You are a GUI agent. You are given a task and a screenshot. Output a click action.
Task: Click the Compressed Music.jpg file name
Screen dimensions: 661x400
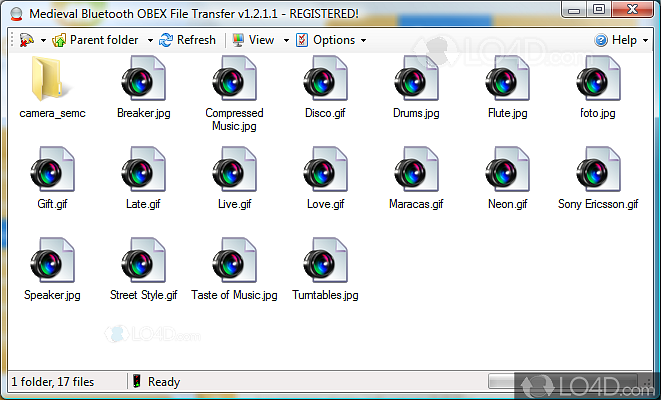[x=234, y=120]
